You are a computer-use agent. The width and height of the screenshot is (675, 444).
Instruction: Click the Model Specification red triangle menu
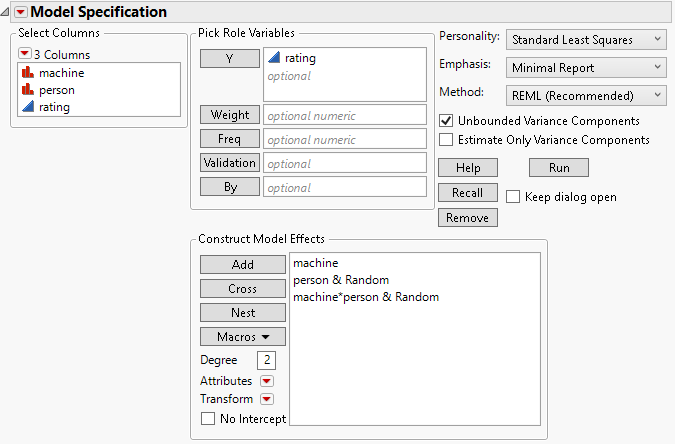point(20,12)
